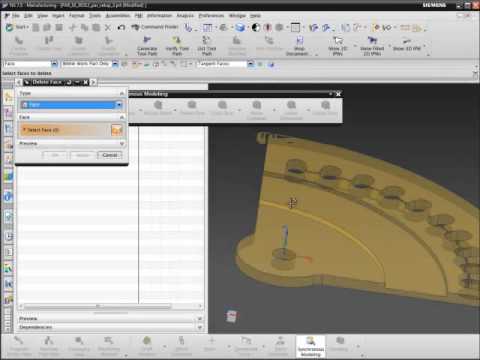Viewport: 480px width, 360px height.
Task: Open the Information menu
Action: [x=159, y=16]
